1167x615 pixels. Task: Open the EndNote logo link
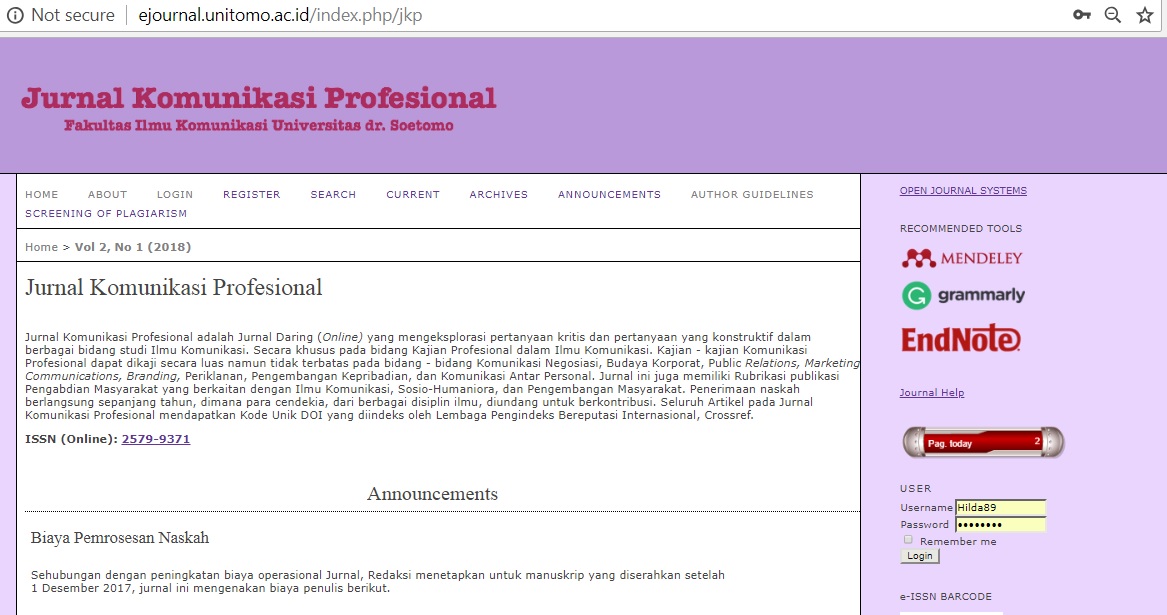click(960, 340)
